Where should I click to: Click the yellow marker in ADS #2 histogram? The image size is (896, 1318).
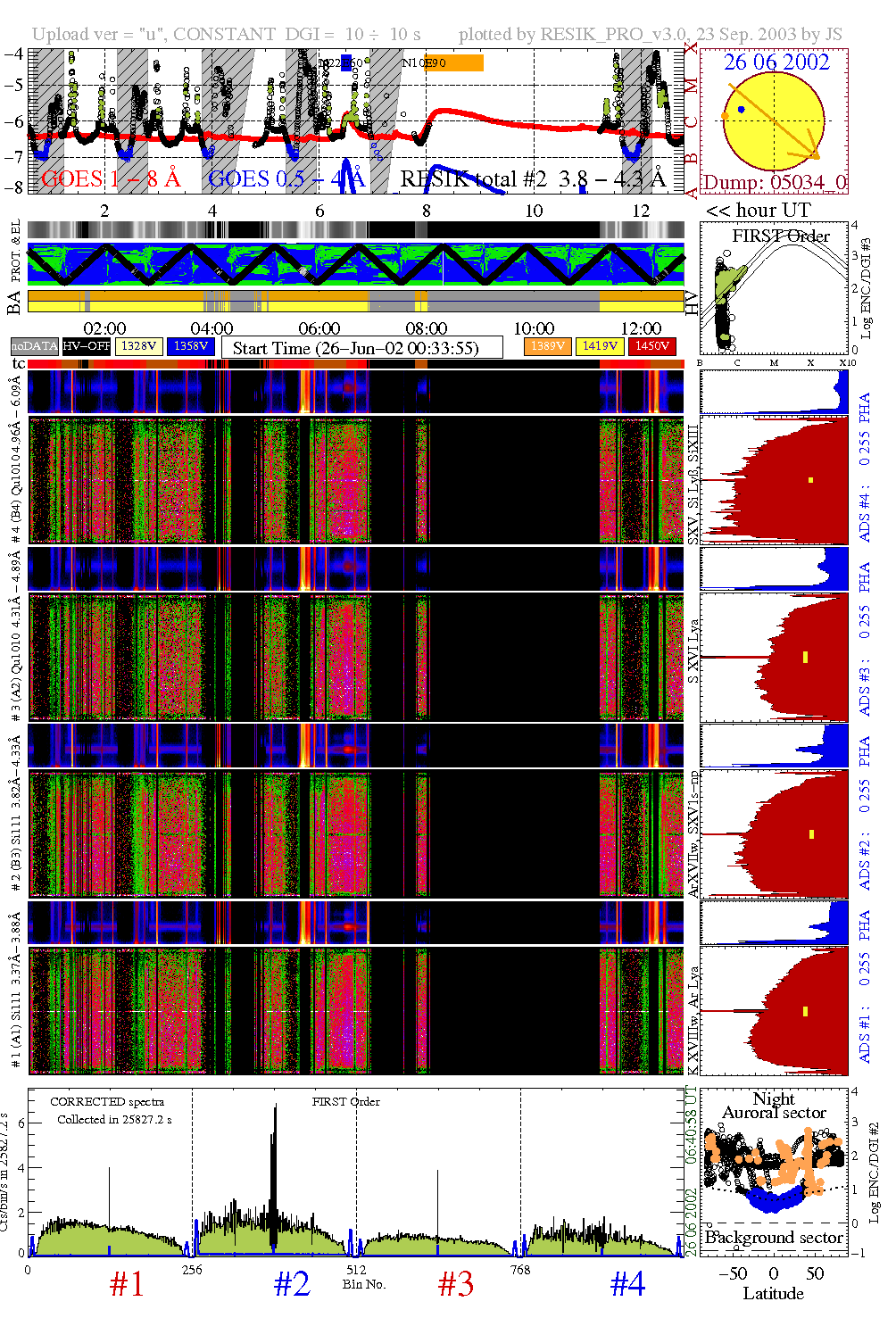pyautogui.click(x=811, y=834)
